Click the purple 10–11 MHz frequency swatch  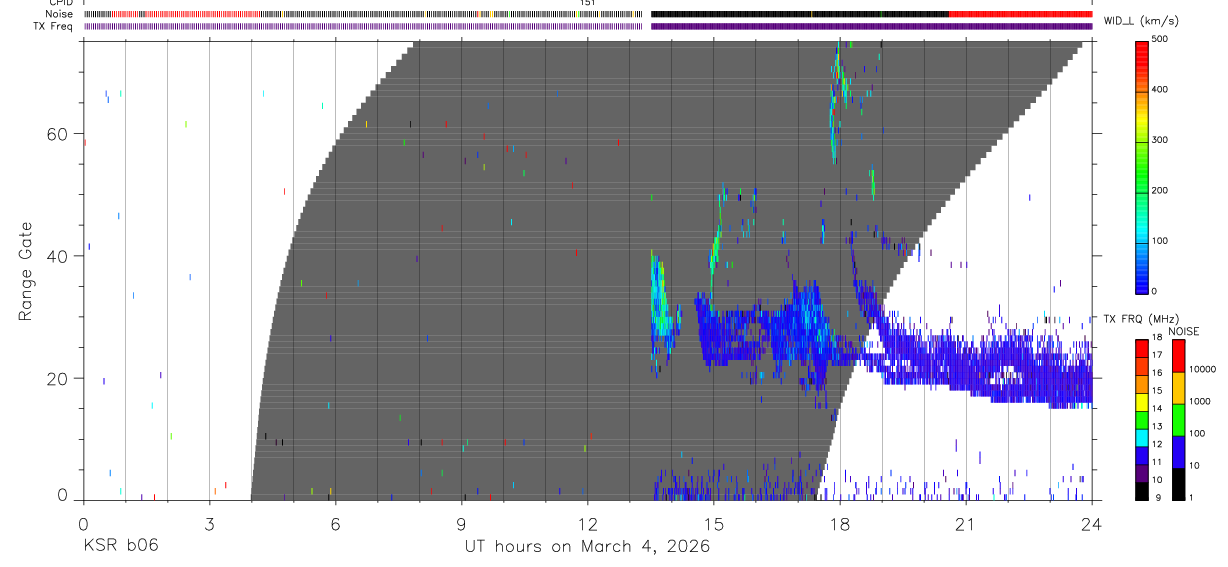(1142, 472)
